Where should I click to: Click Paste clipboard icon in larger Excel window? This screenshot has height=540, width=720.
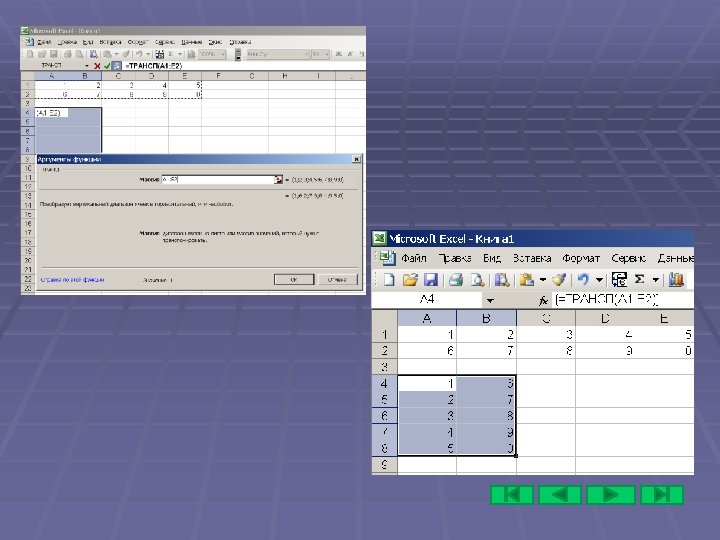(x=526, y=280)
